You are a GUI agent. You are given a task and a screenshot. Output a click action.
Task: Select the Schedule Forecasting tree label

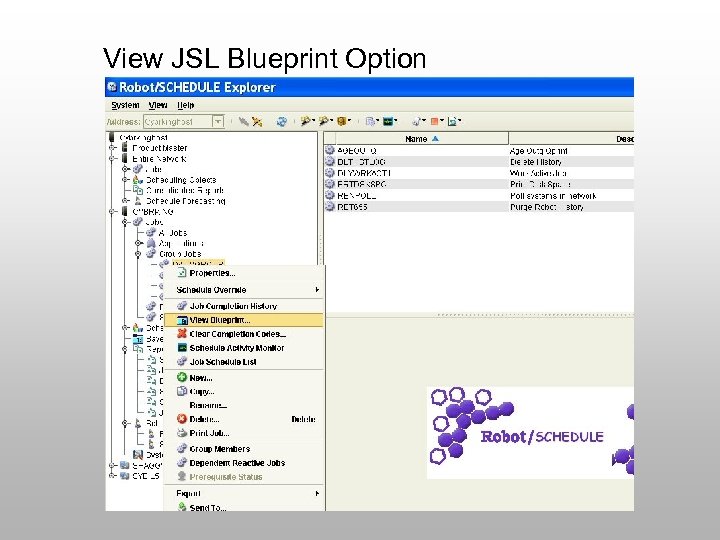click(x=186, y=201)
